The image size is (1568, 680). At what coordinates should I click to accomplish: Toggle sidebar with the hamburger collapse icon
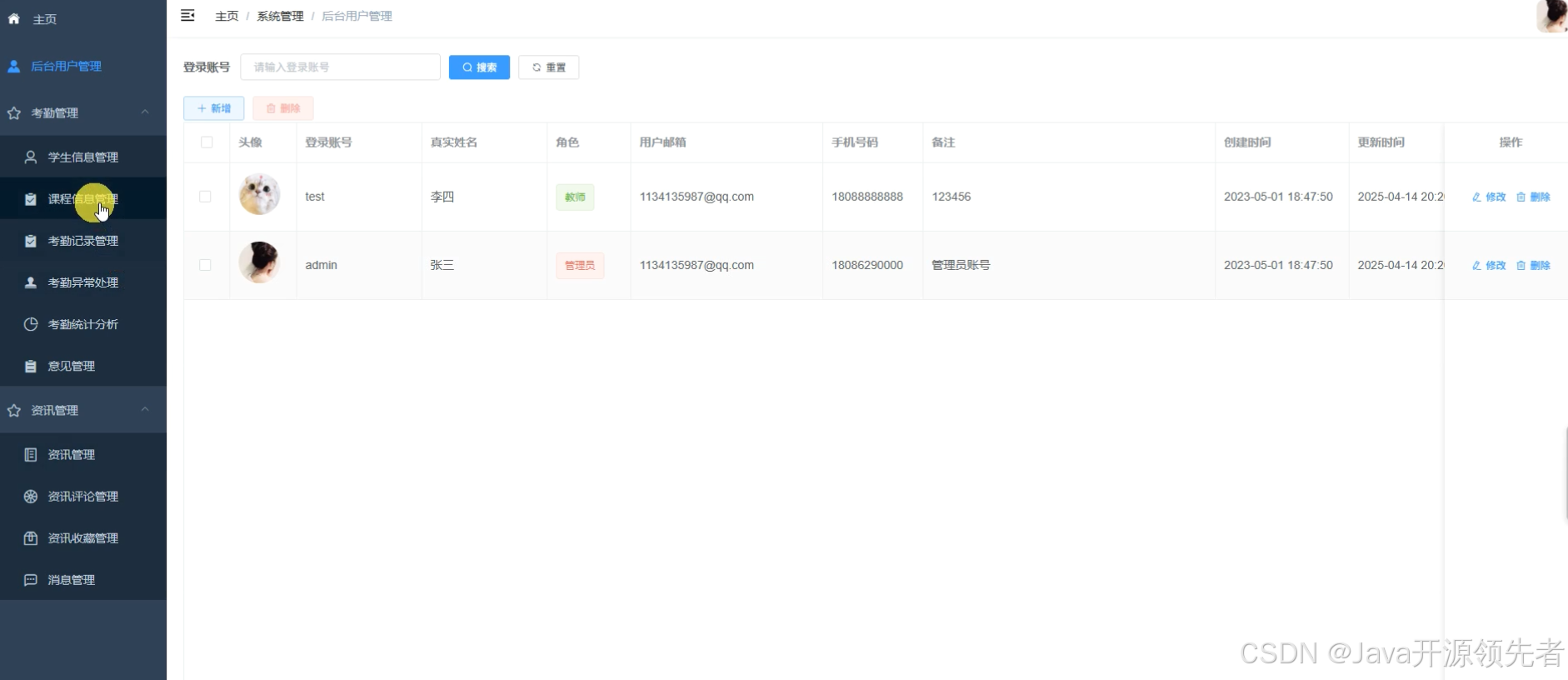[x=187, y=15]
